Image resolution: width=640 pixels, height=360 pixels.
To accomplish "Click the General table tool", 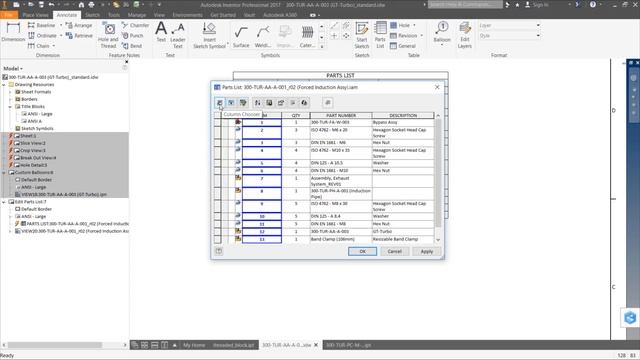I will pyautogui.click(x=403, y=46).
